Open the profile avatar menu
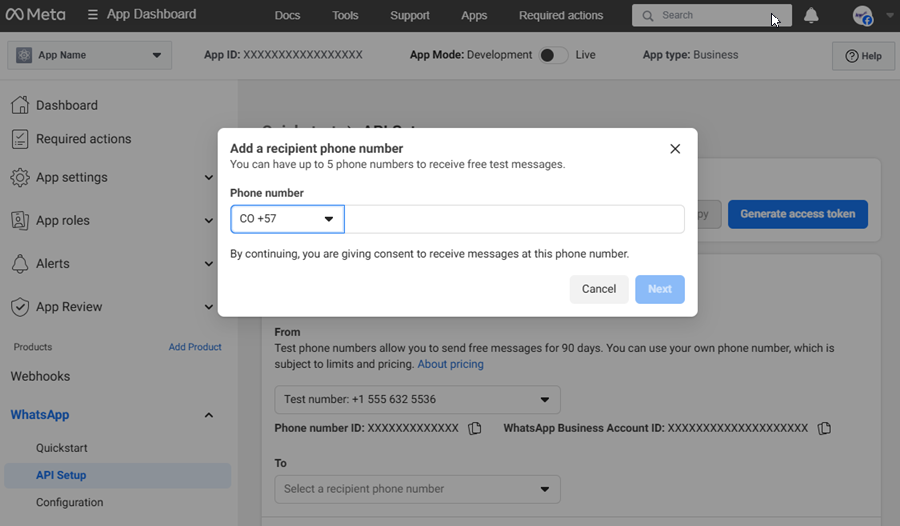 (863, 16)
